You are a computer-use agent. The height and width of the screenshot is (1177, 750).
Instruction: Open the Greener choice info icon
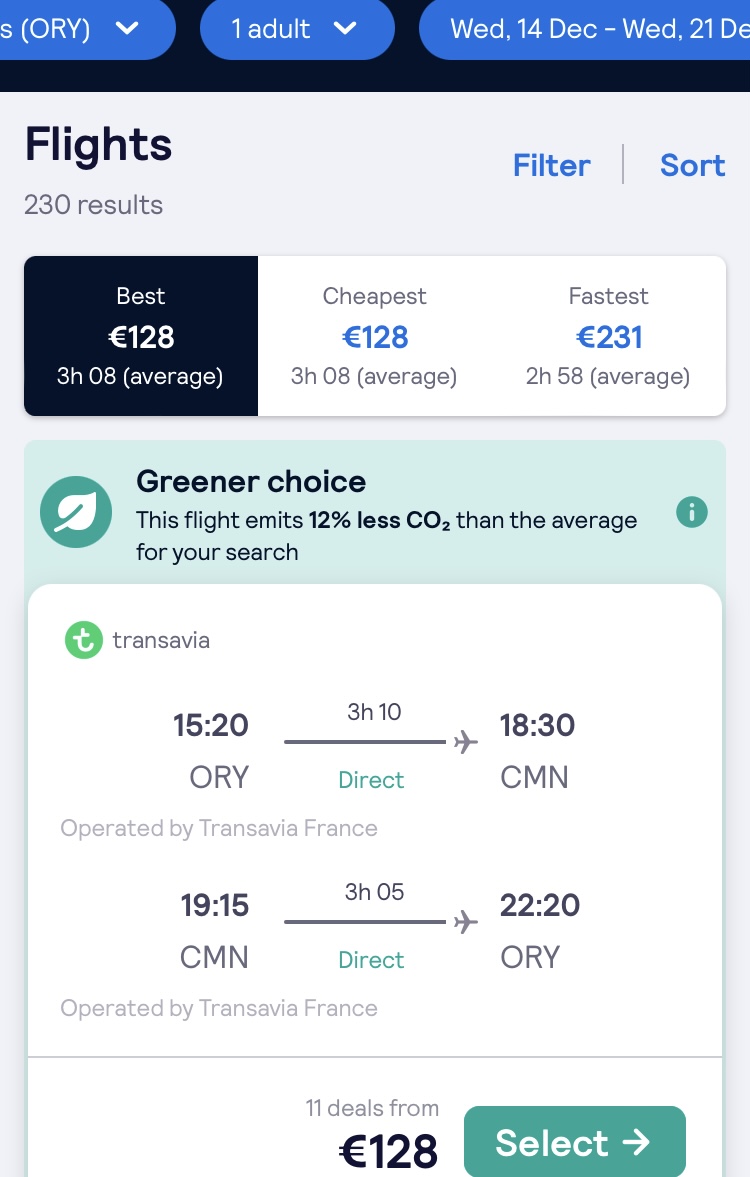pyautogui.click(x=691, y=513)
